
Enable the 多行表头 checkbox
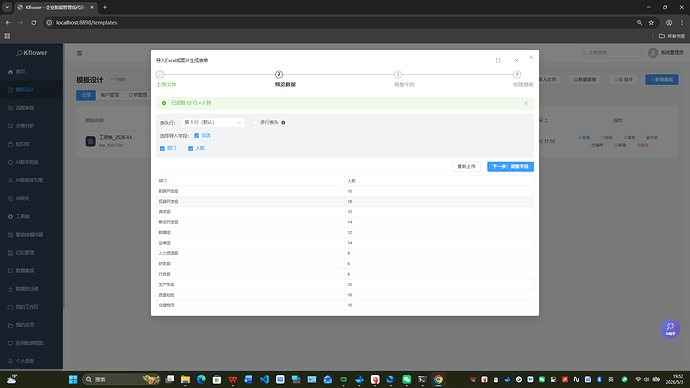click(x=255, y=122)
